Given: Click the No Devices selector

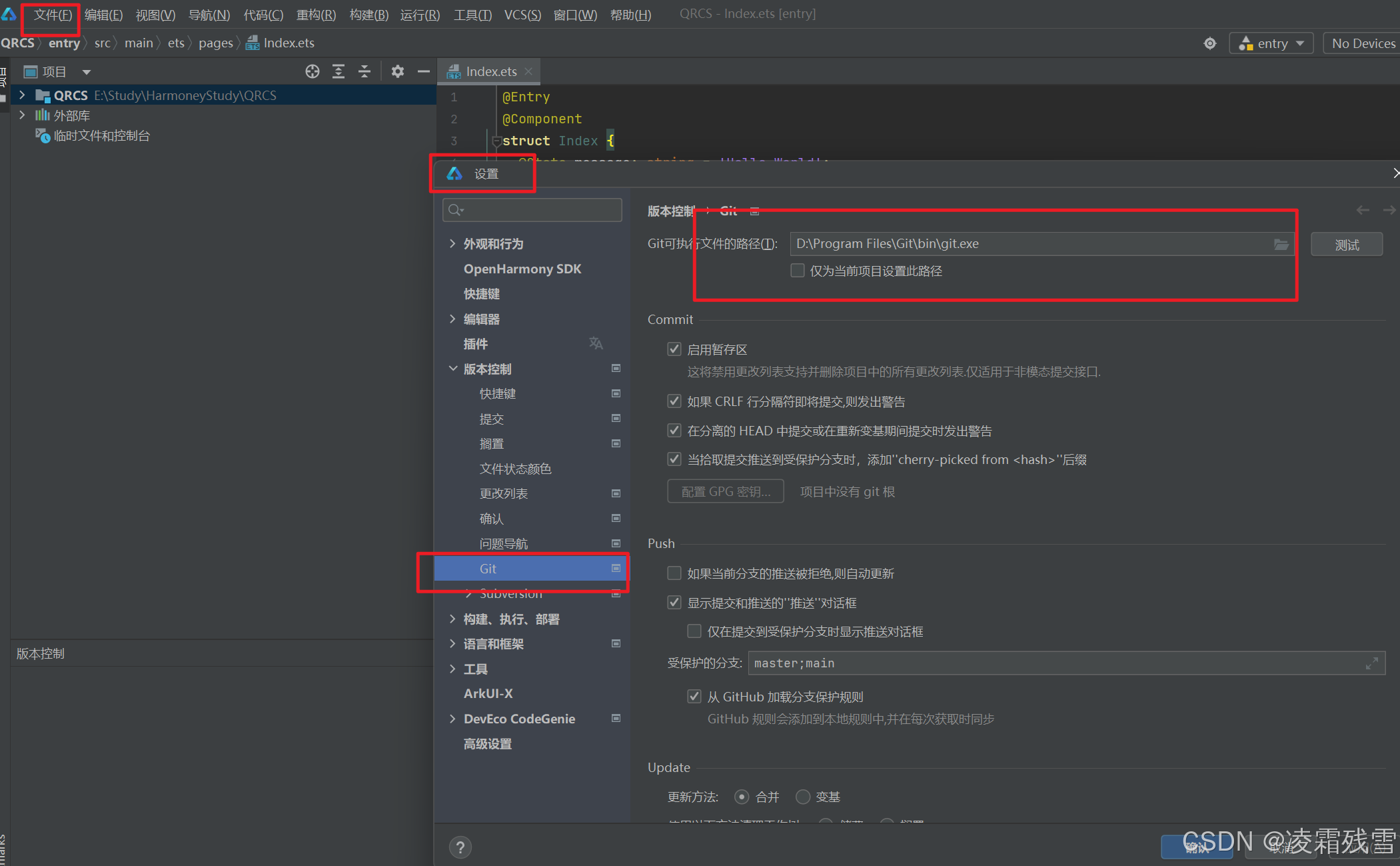Looking at the screenshot, I should (1363, 43).
